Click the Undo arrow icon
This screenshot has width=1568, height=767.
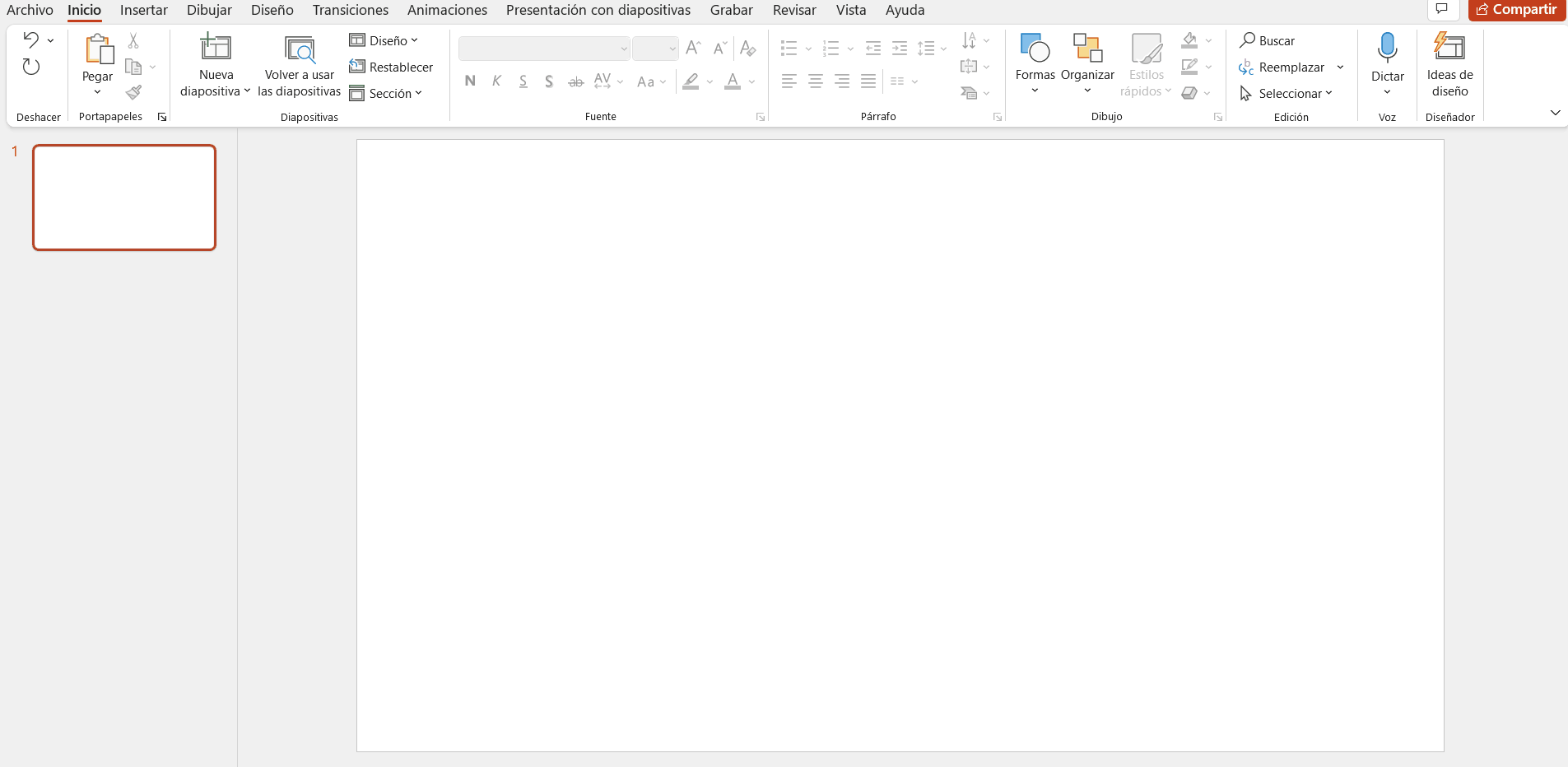pyautogui.click(x=31, y=40)
